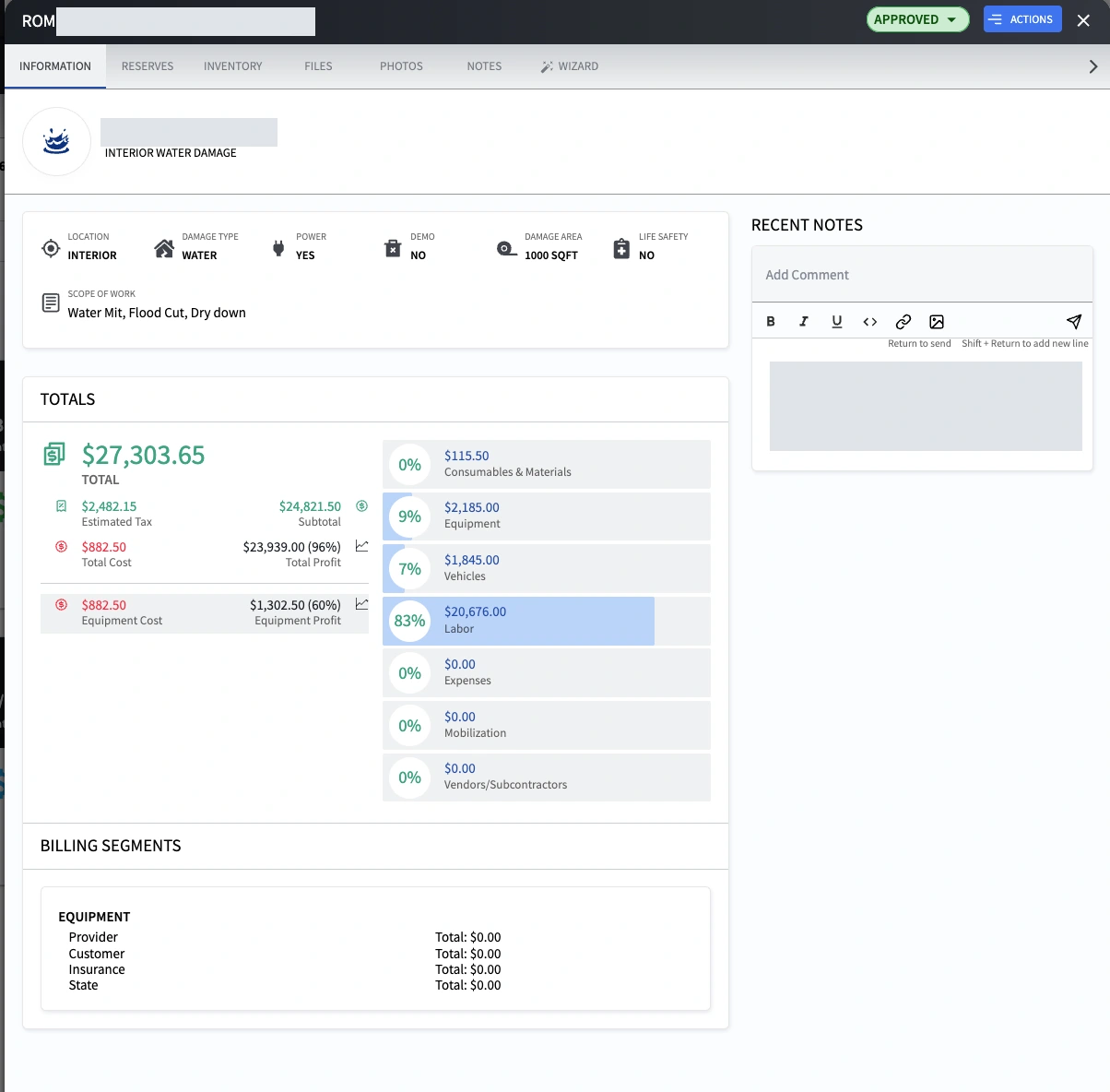This screenshot has width=1110, height=1092.
Task: Click the Subtotal dollar circle icon
Action: 361,506
